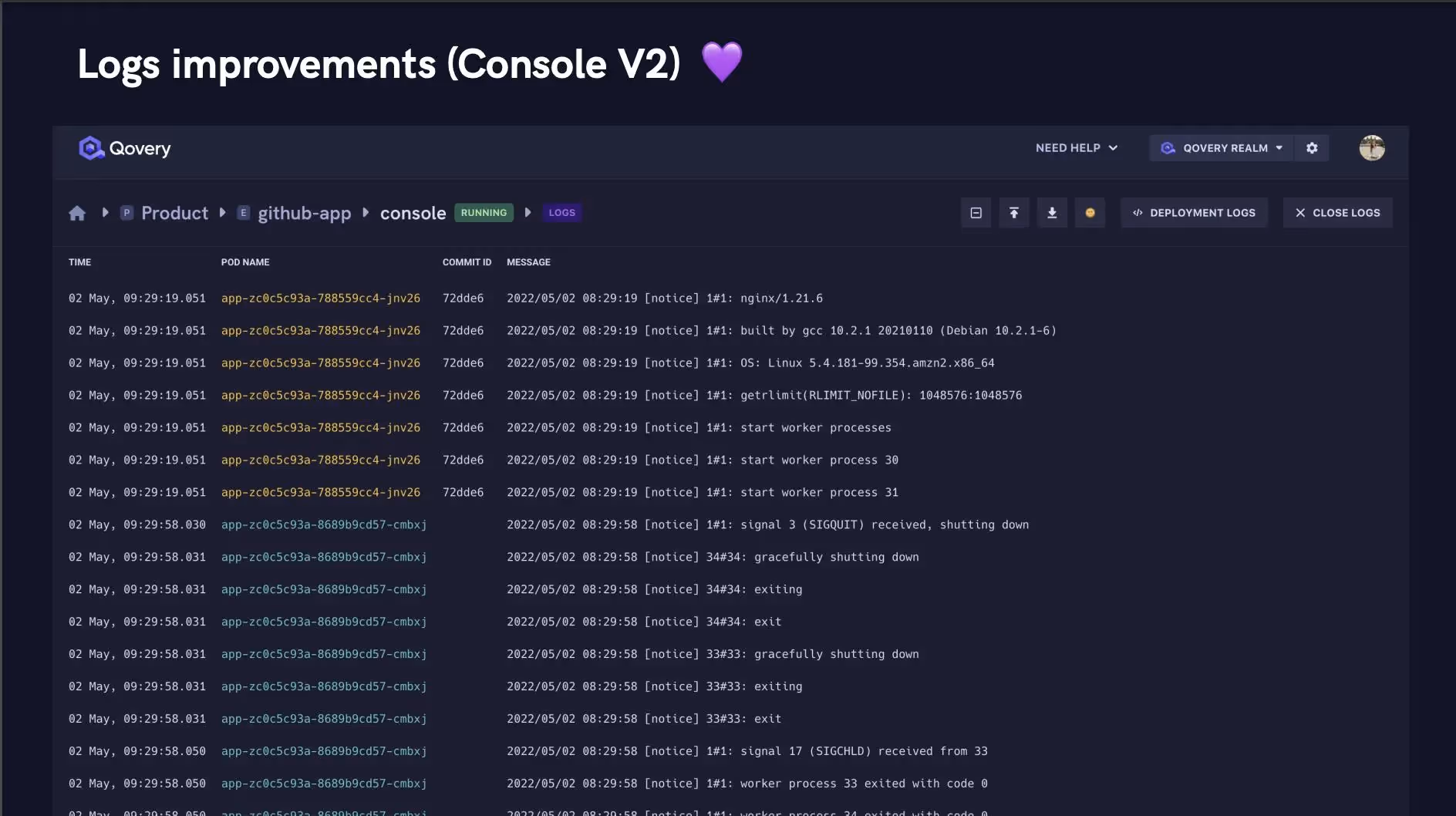1456x816 pixels.
Task: Click the user avatar in top right
Action: [x=1372, y=147]
